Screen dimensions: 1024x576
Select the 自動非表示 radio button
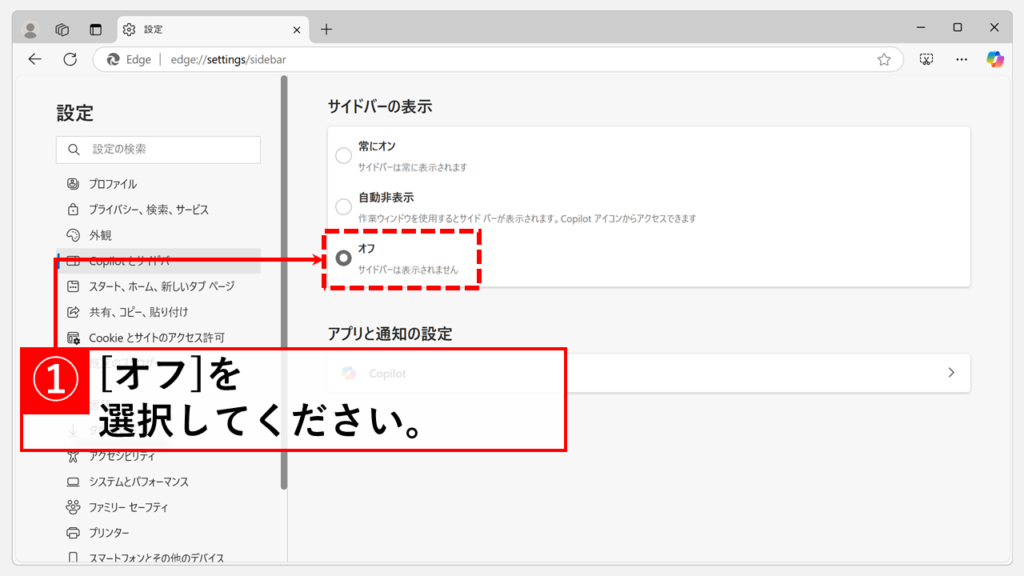coord(344,207)
